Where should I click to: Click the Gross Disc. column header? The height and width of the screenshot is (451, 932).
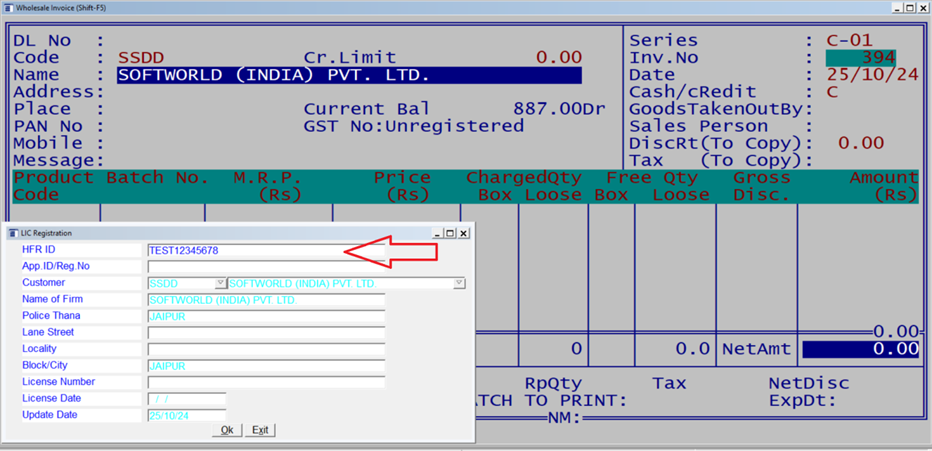[761, 186]
